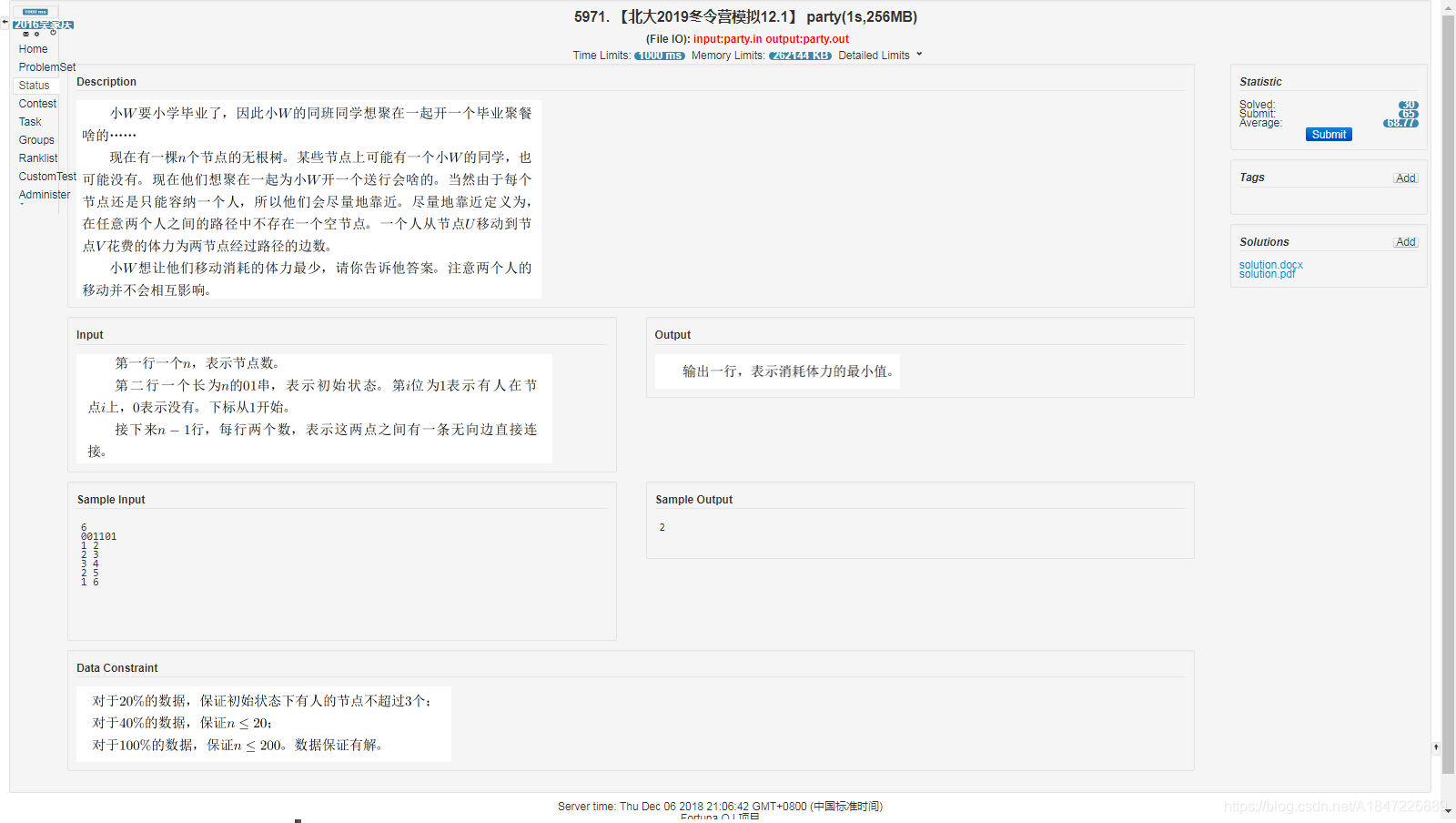Open the Contest page
The width and height of the screenshot is (1456, 823).
pos(37,104)
